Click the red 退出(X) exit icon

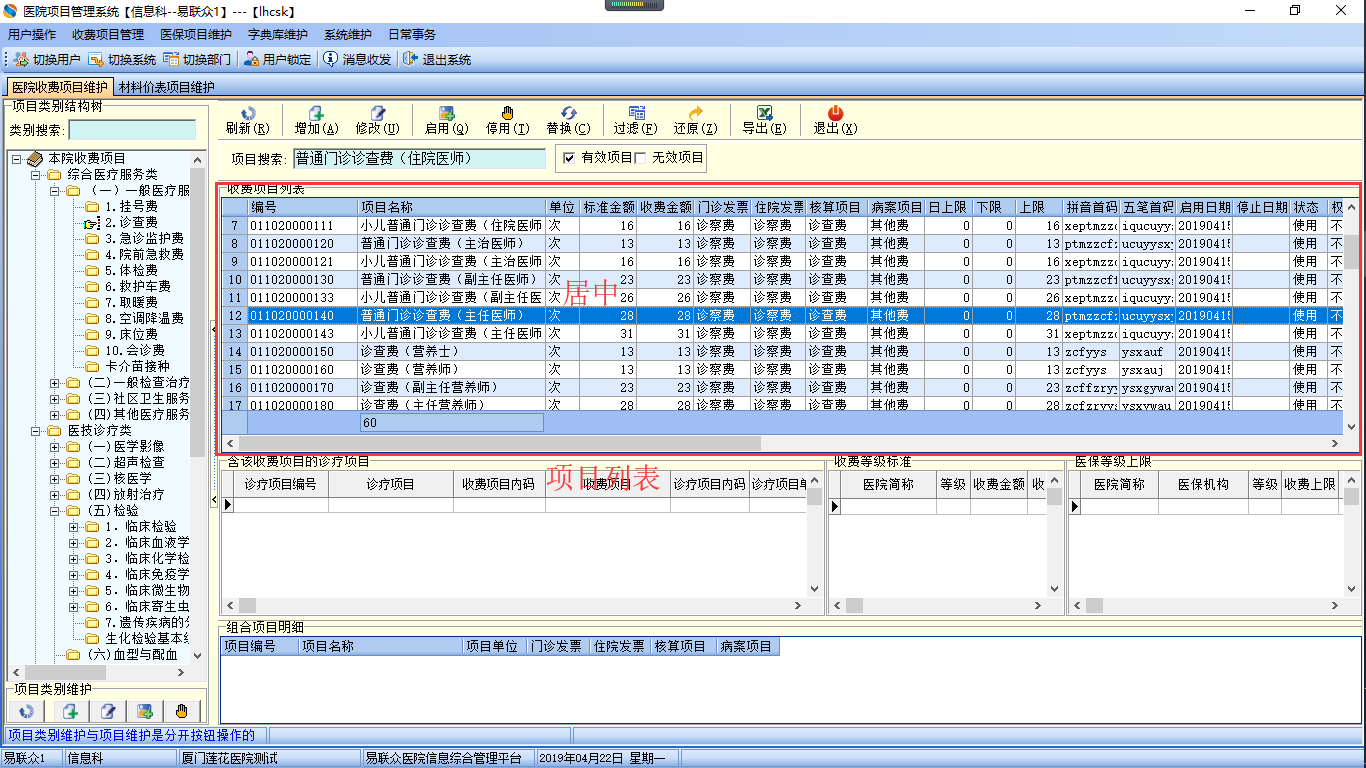[x=835, y=113]
